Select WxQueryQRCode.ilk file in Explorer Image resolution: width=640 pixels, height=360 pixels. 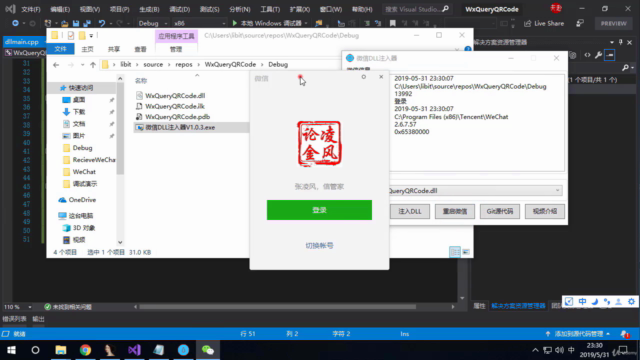(x=175, y=106)
